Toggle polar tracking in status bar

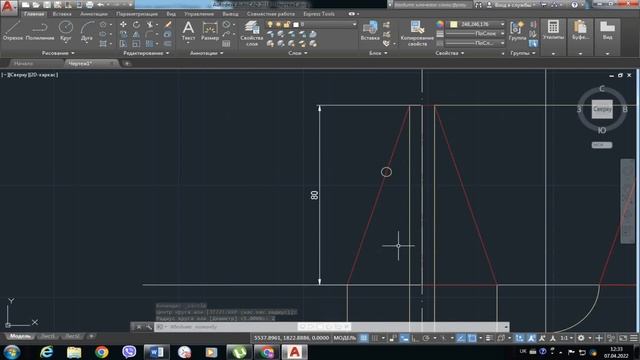[x=426, y=338]
